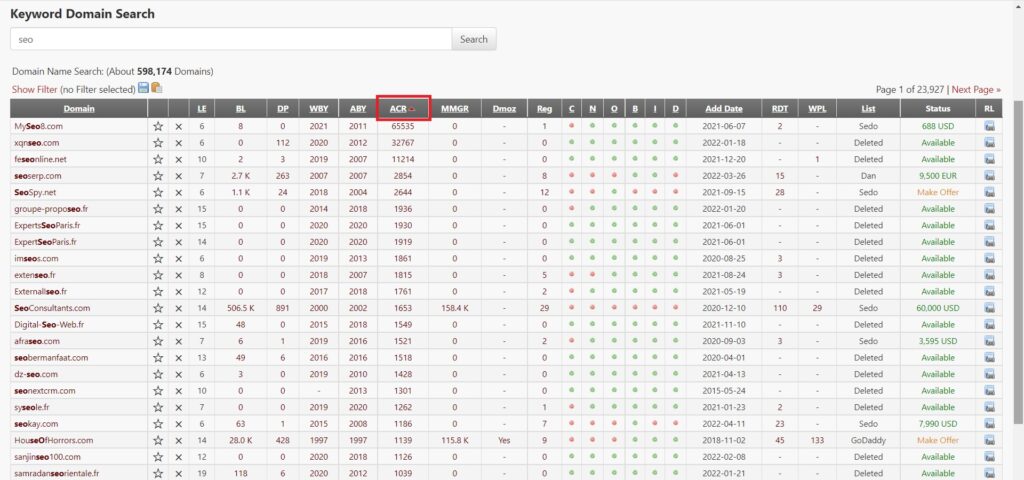The width and height of the screenshot is (1024, 480).
Task: Click the page vertical scrollbar
Action: pyautogui.click(x=1018, y=261)
